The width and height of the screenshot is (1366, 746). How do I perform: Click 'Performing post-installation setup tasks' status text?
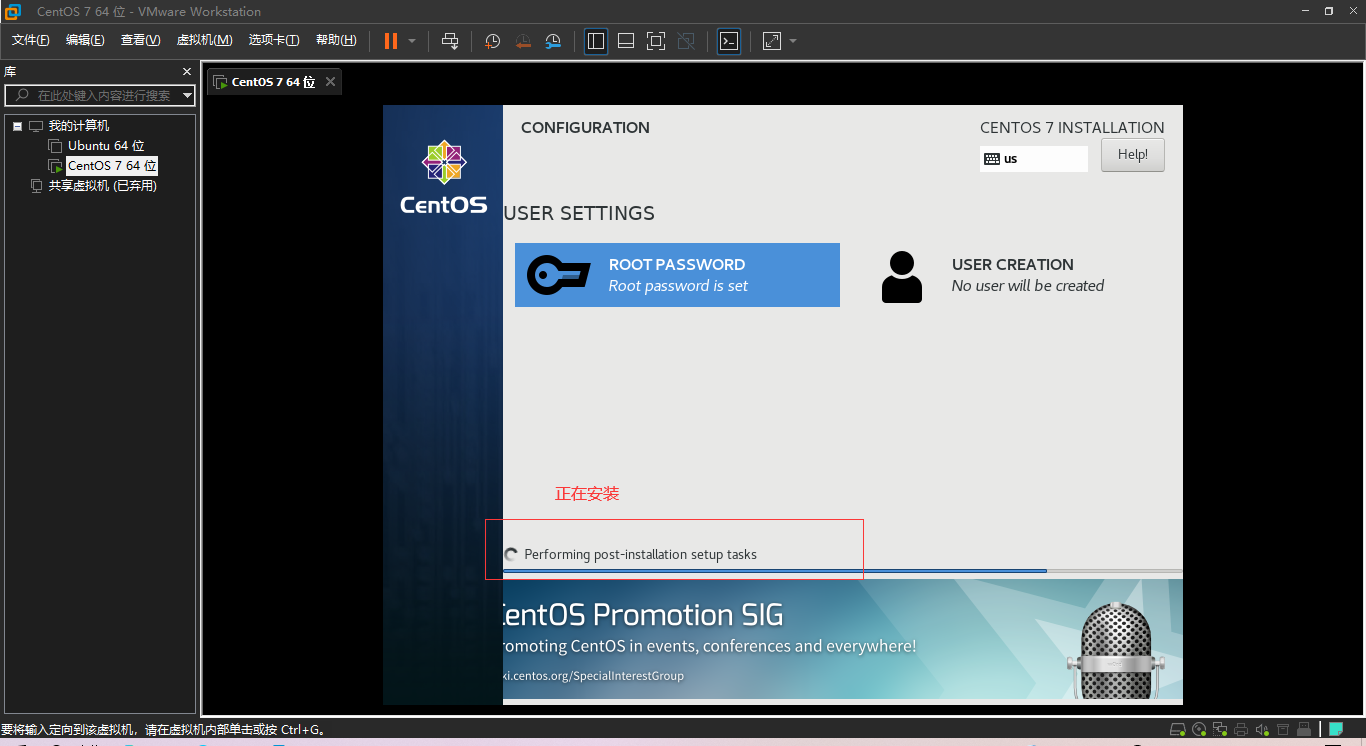pos(640,554)
